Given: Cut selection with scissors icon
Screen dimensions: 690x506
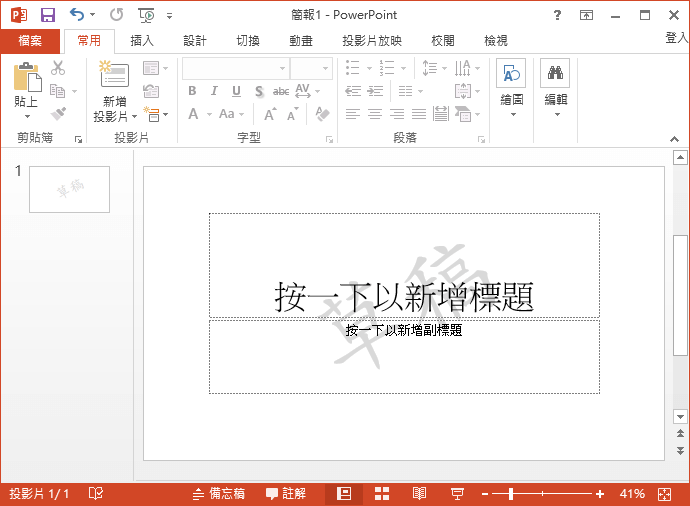Looking at the screenshot, I should point(58,68).
